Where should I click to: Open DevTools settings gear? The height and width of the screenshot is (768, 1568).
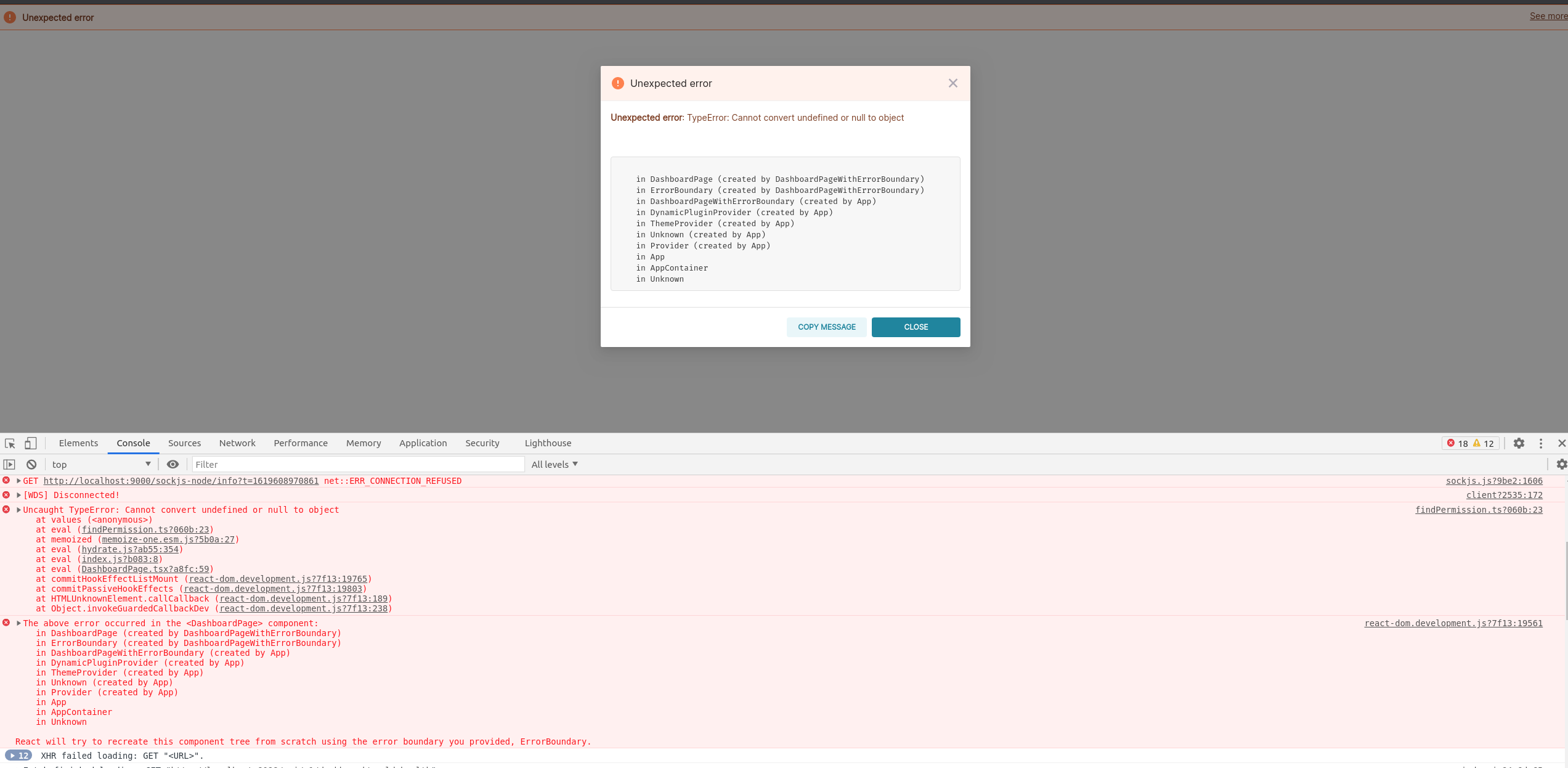1519,443
